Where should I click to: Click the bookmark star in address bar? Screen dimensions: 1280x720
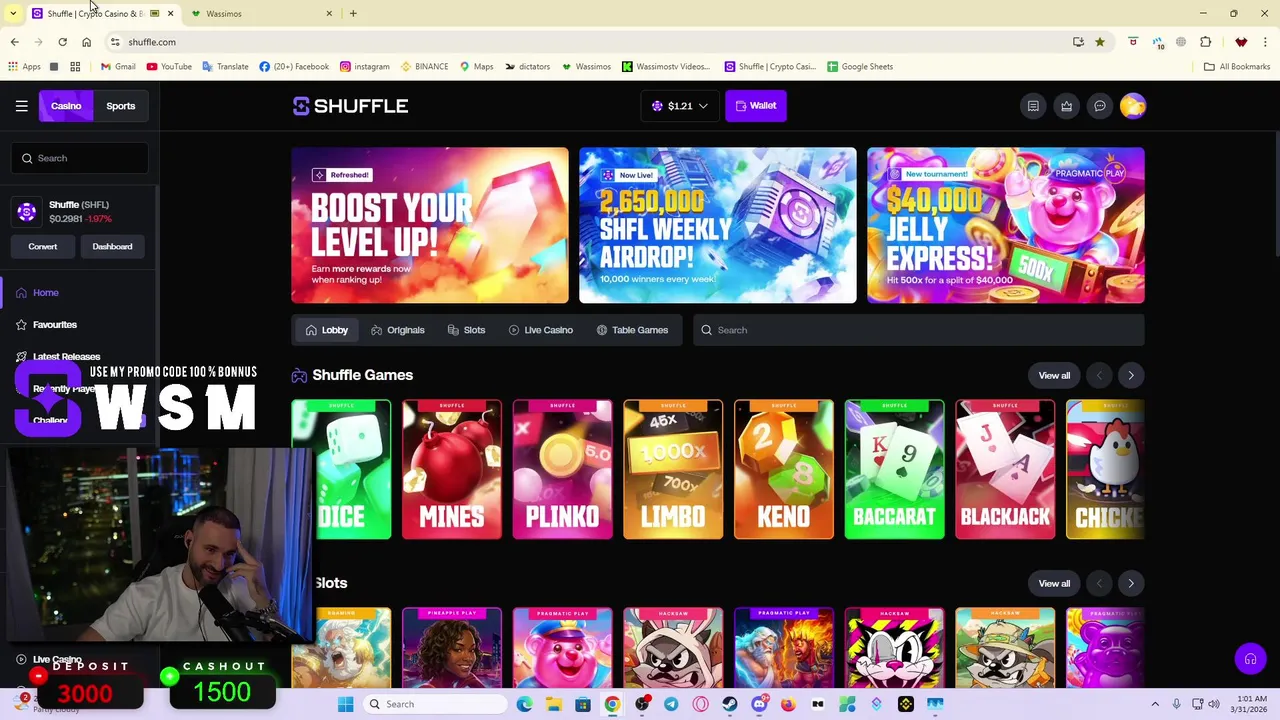[x=1100, y=42]
